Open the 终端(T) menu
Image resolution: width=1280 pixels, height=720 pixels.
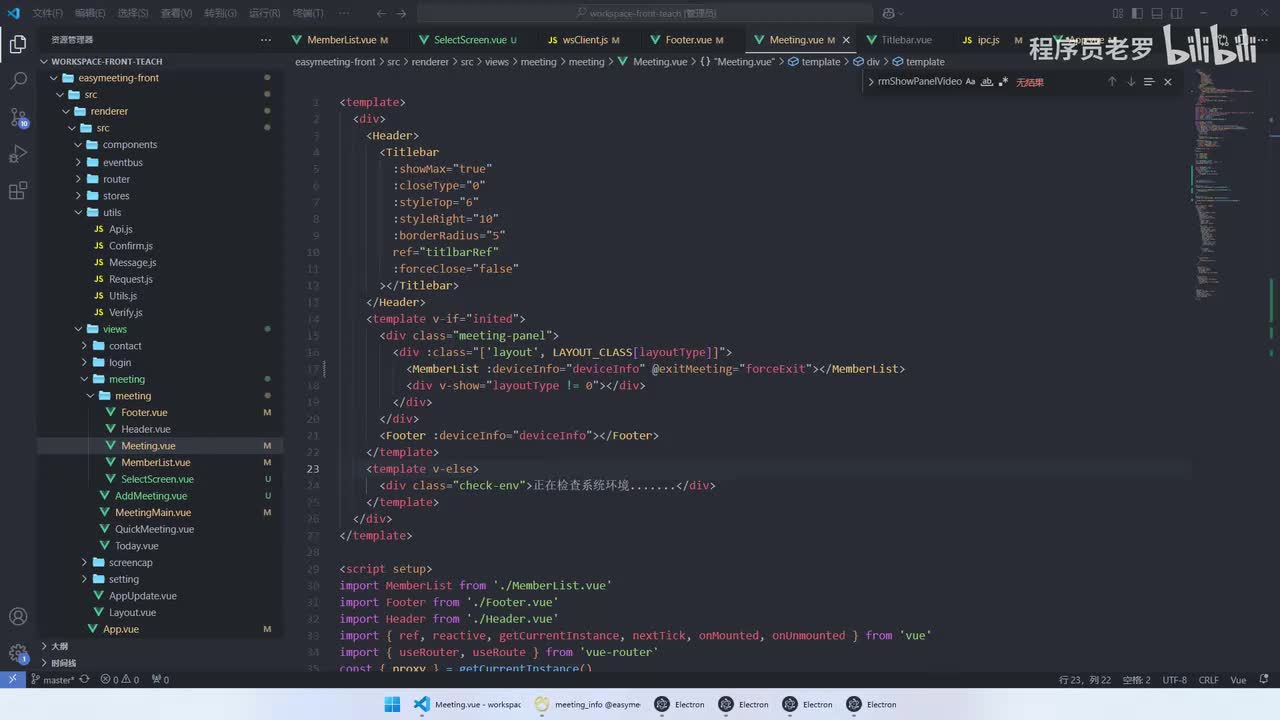[307, 13]
